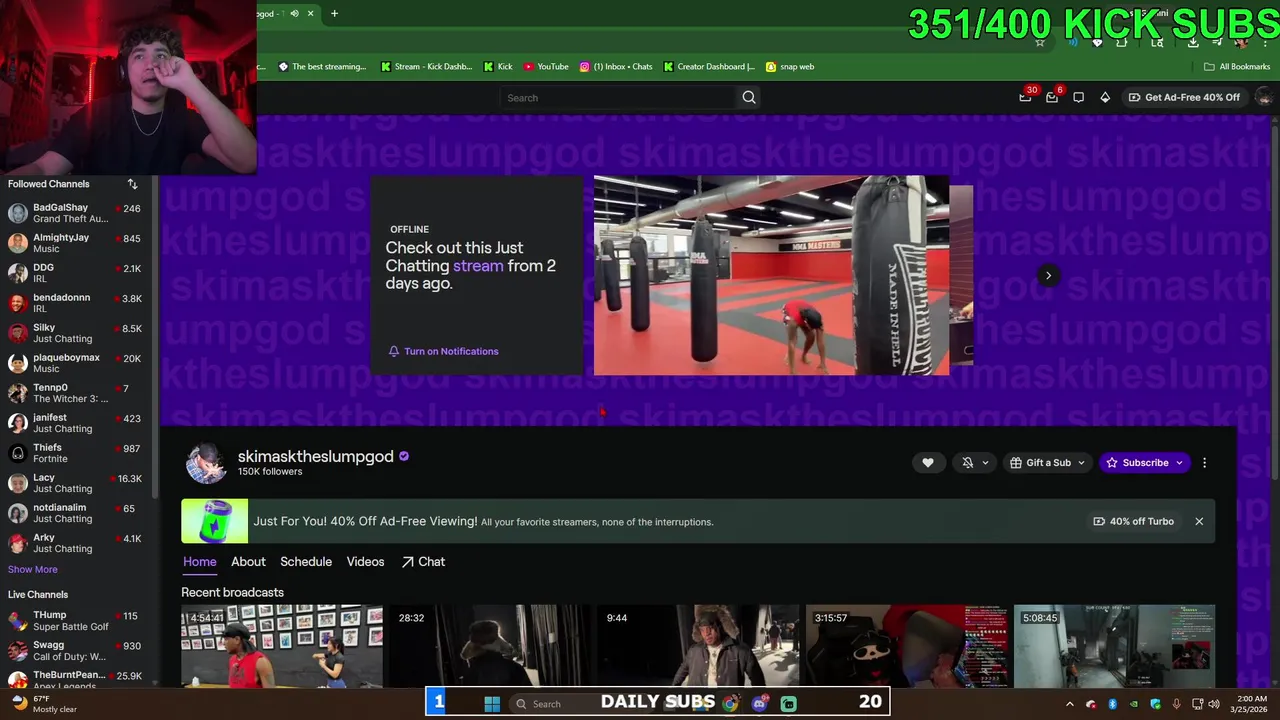
Task: Open the Schedule tab
Action: (x=306, y=562)
